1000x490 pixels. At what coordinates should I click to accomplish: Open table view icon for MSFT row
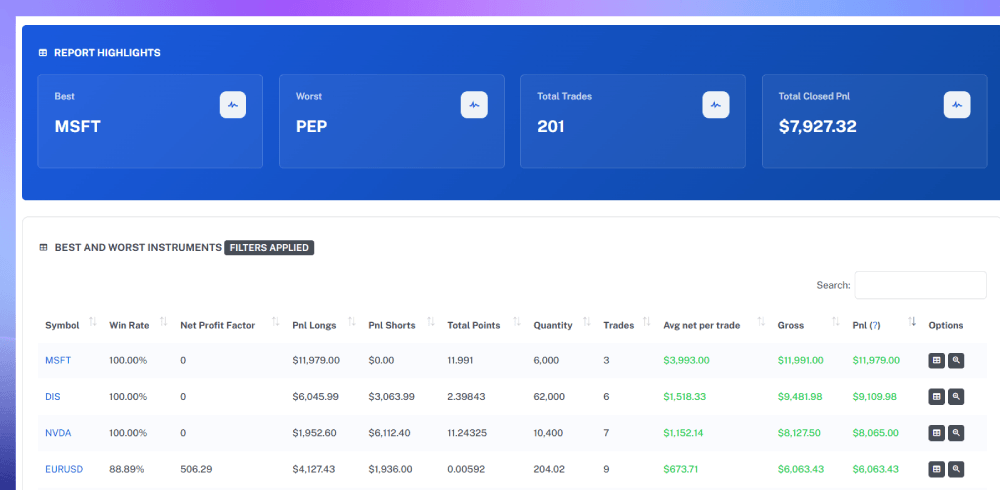tap(936, 360)
